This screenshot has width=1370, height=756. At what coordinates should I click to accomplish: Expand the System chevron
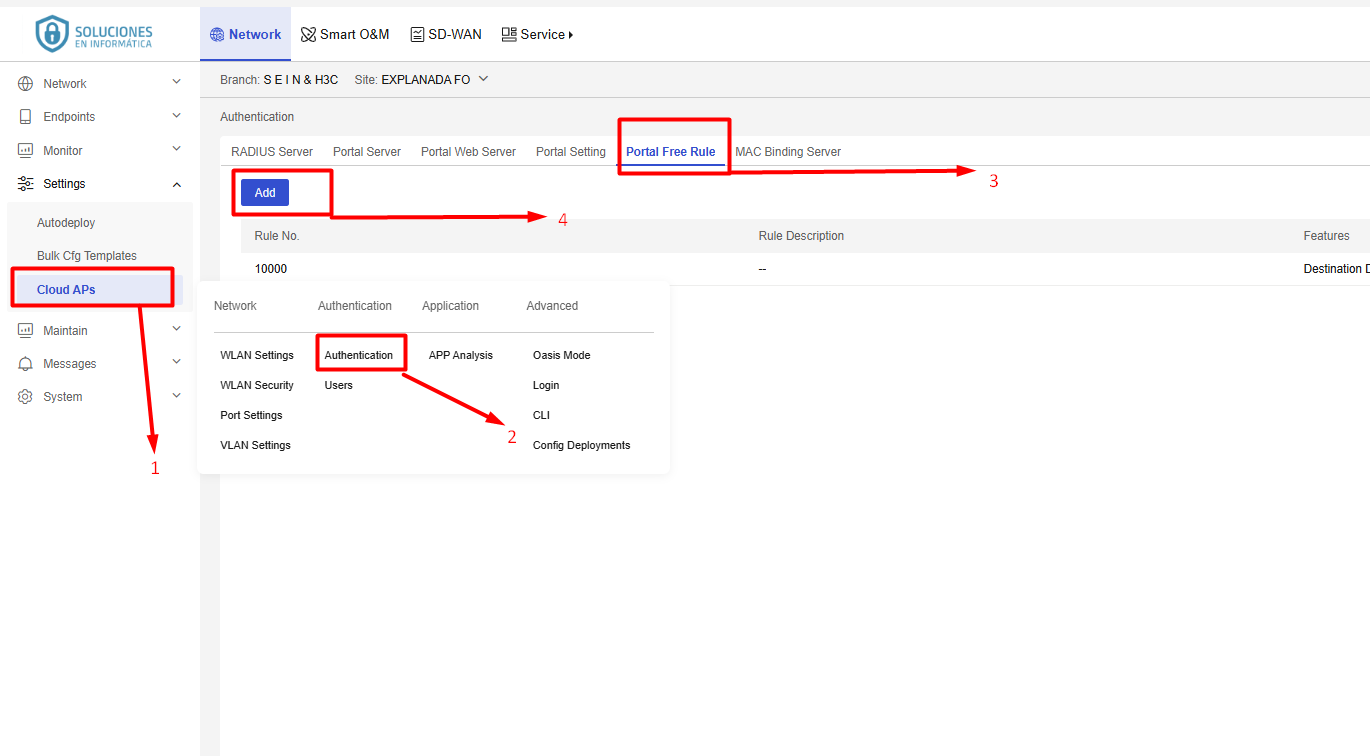pos(177,395)
